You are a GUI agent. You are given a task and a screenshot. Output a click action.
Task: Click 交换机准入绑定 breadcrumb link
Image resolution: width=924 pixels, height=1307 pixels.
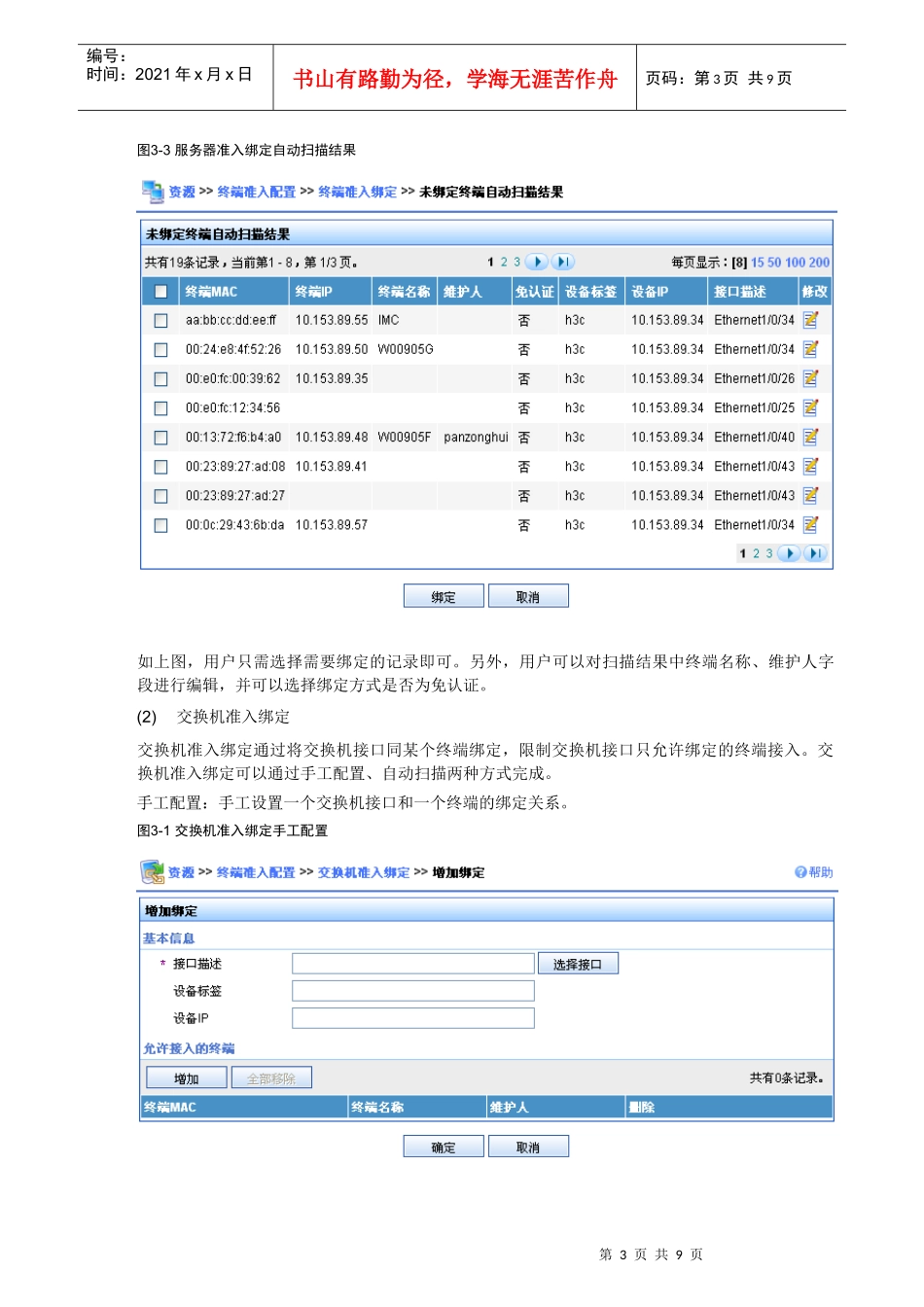point(364,872)
